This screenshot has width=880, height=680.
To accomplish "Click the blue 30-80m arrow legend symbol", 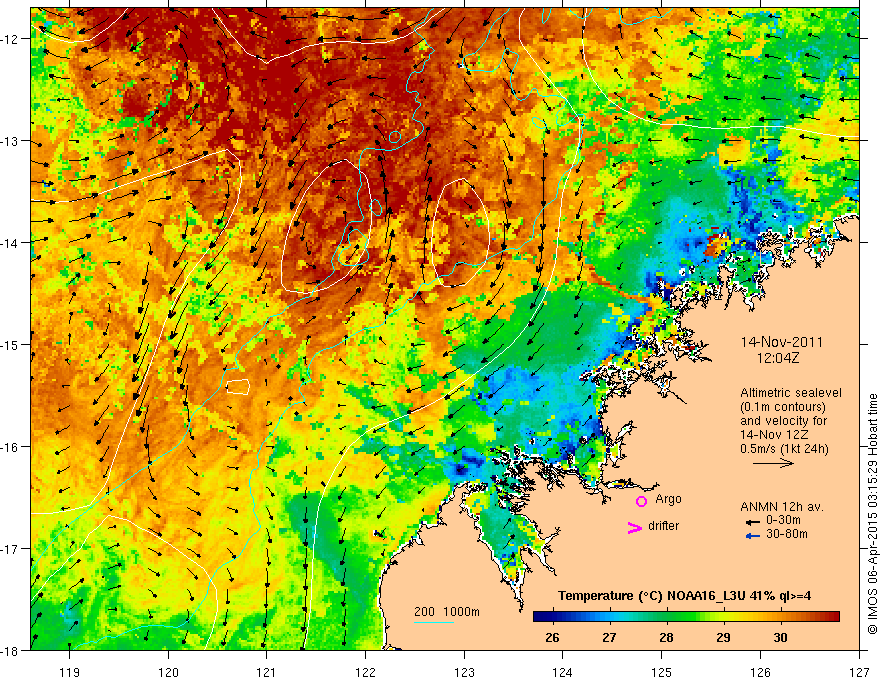I will (x=752, y=536).
